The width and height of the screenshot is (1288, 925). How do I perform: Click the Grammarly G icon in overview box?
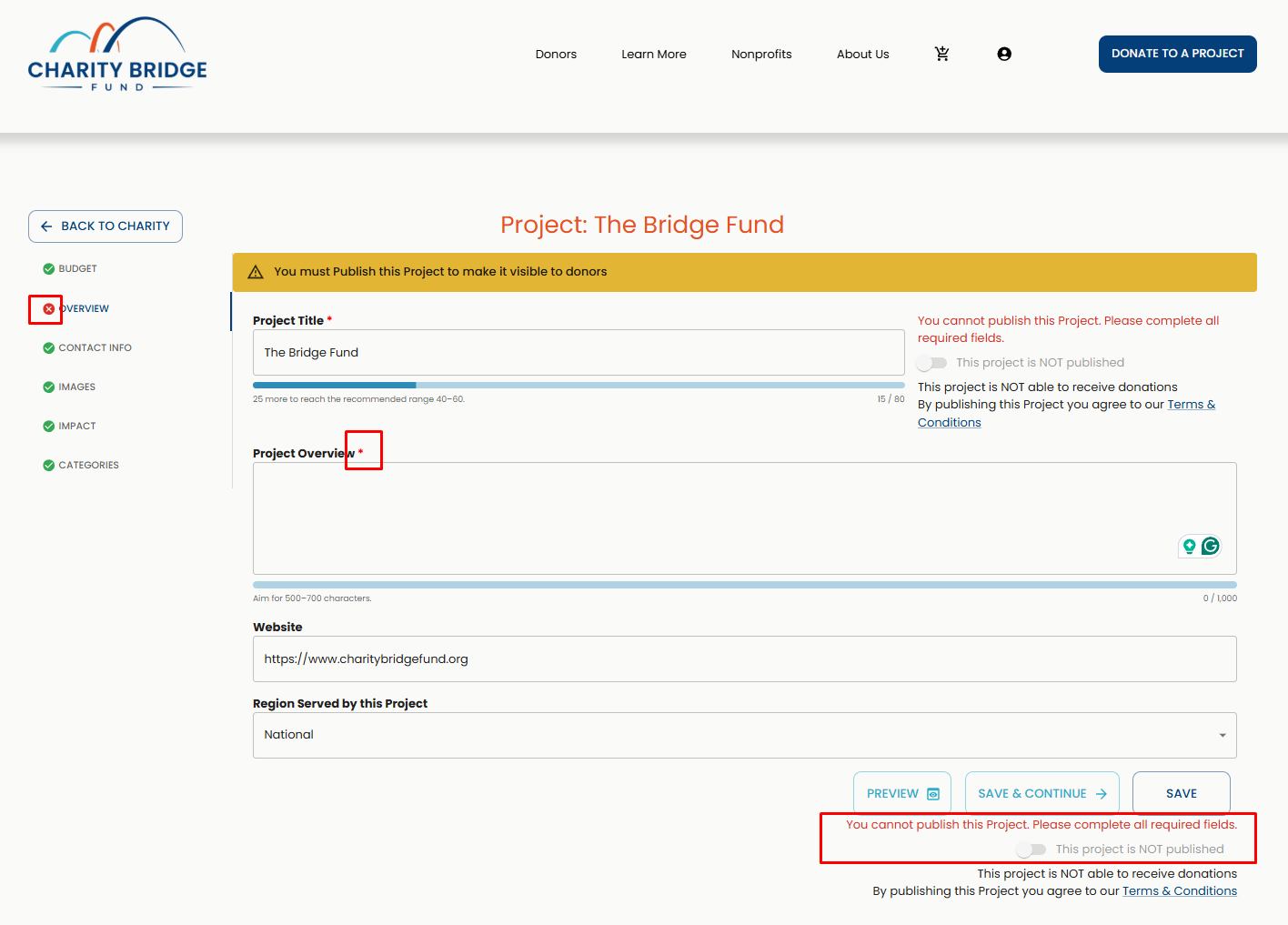1211,546
